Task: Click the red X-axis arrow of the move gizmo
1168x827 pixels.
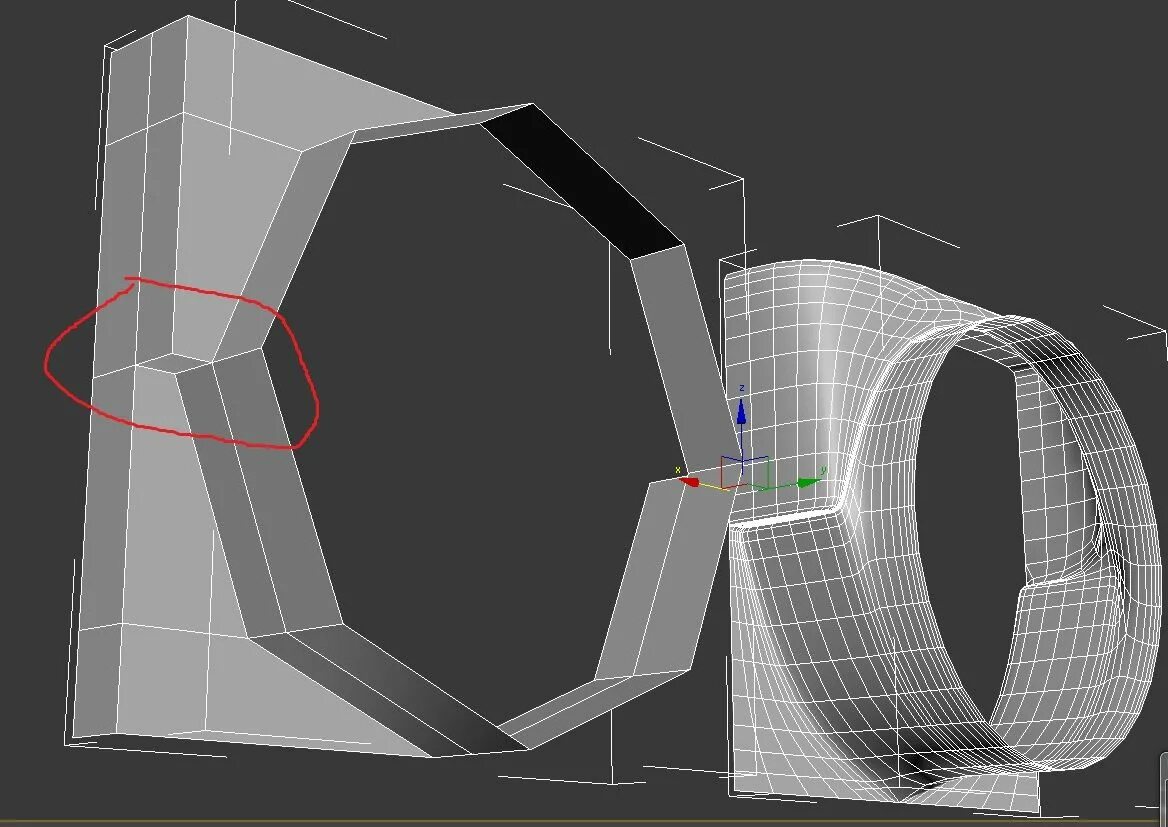Action: point(689,481)
